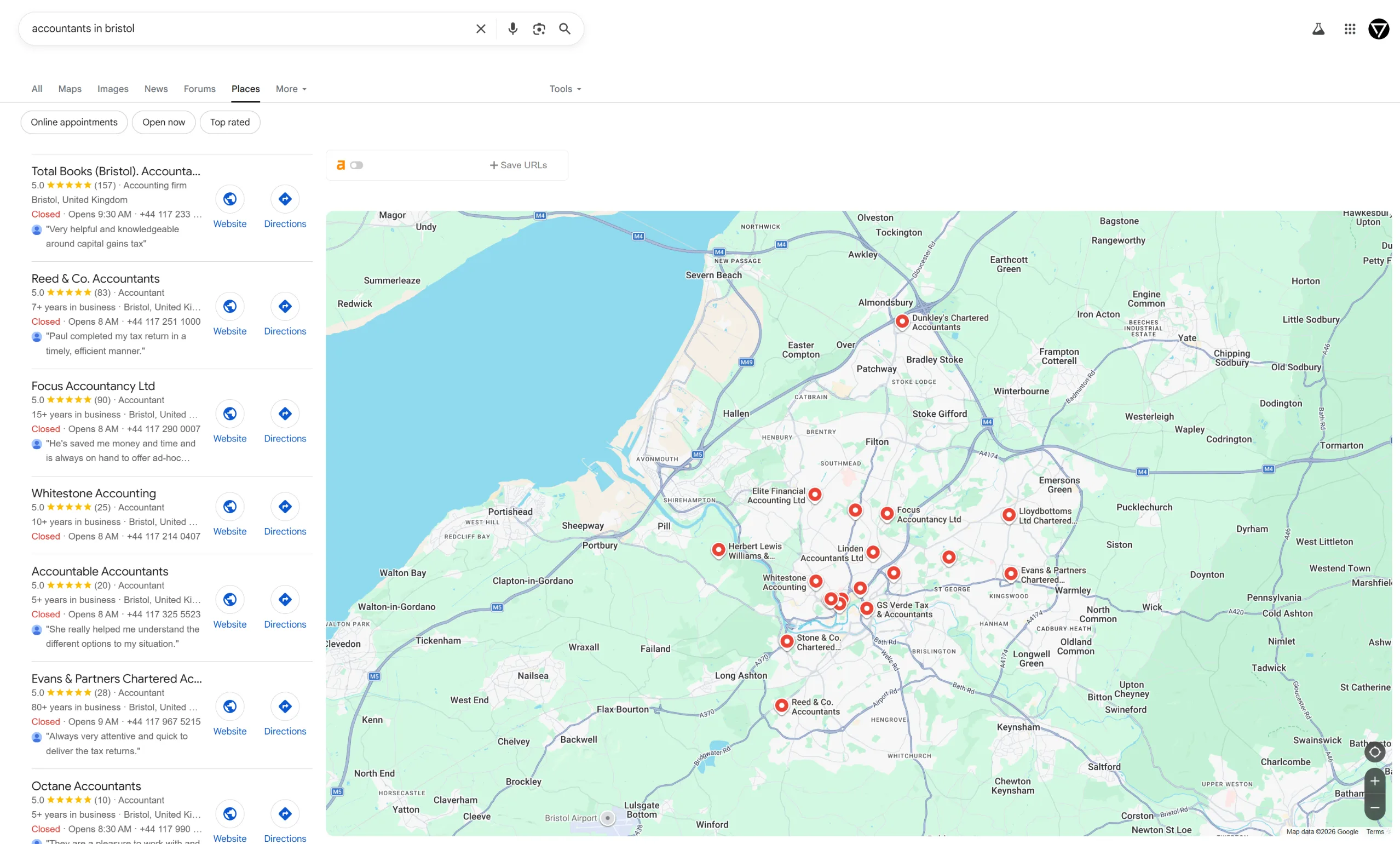
Task: Zoom in on the map
Action: [x=1374, y=781]
